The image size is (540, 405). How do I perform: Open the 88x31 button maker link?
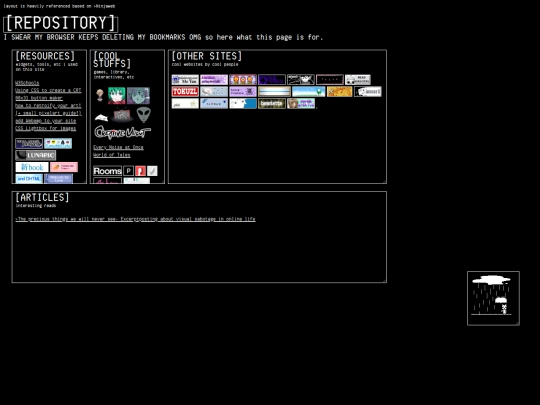click(x=39, y=98)
